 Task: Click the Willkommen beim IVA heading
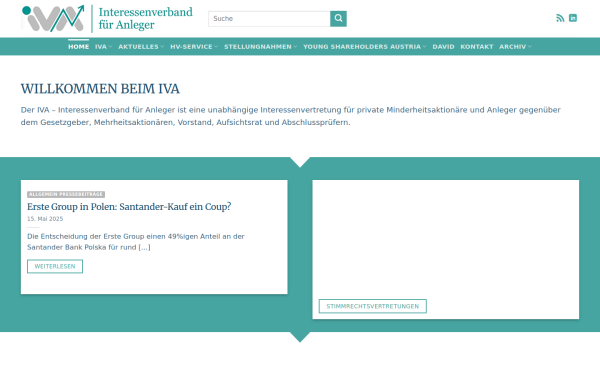pyautogui.click(x=100, y=89)
